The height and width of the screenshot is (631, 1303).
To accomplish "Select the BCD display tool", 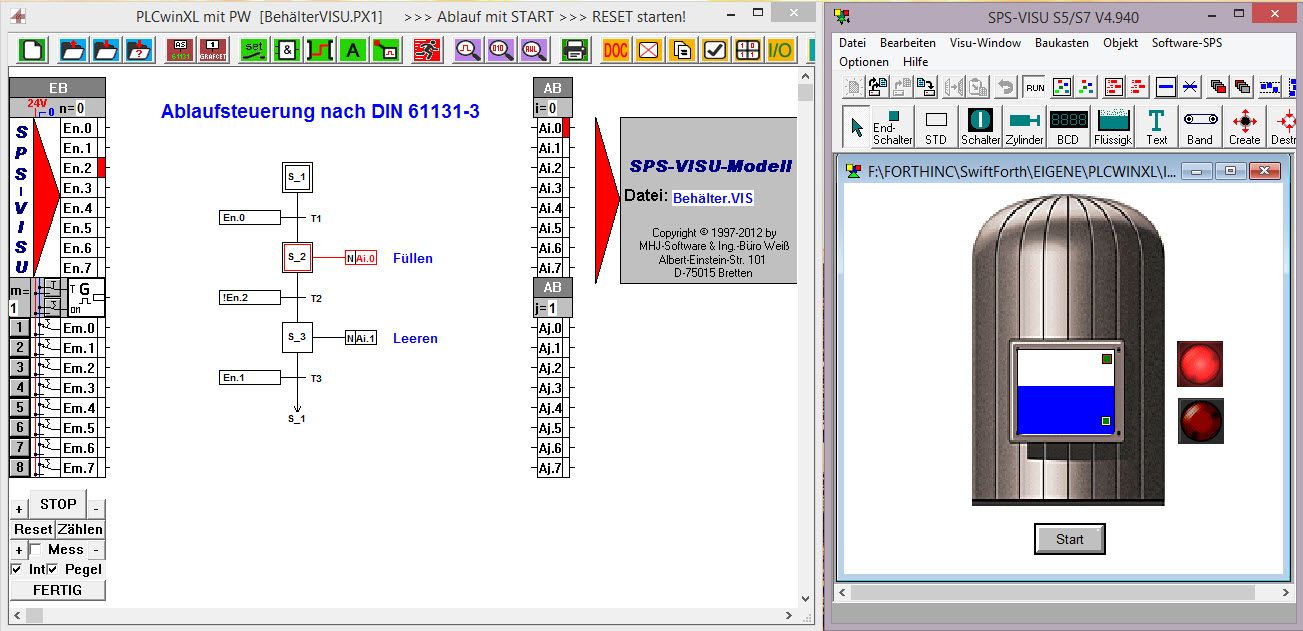I will point(1068,127).
